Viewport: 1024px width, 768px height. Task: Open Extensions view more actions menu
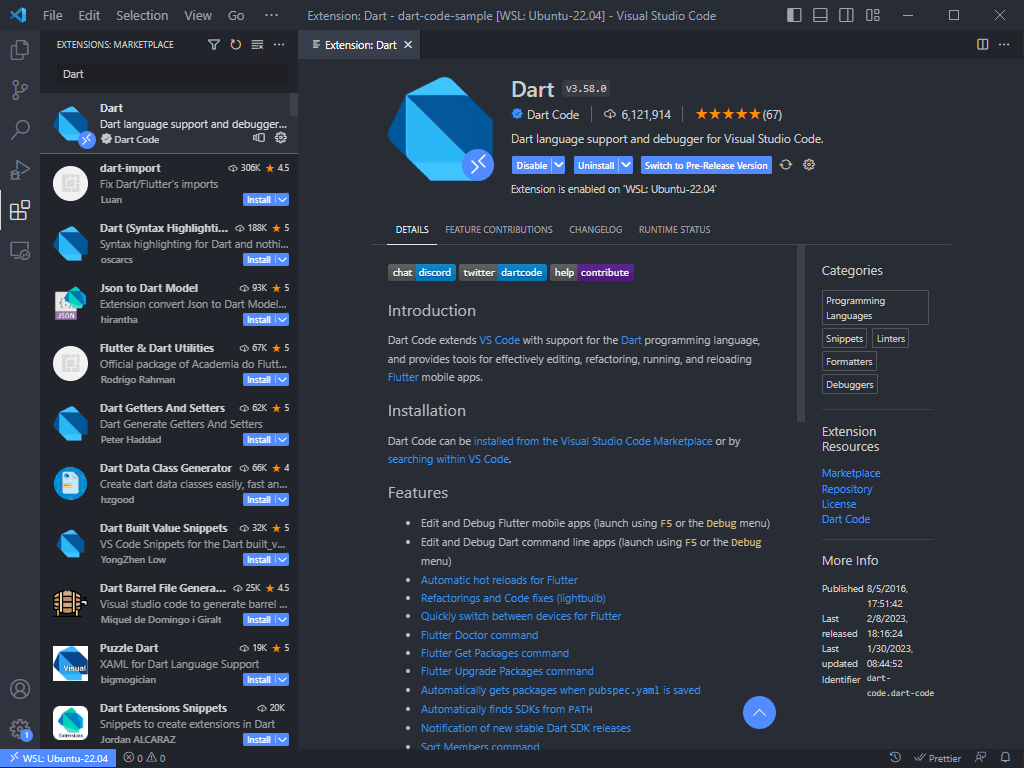pos(279,44)
